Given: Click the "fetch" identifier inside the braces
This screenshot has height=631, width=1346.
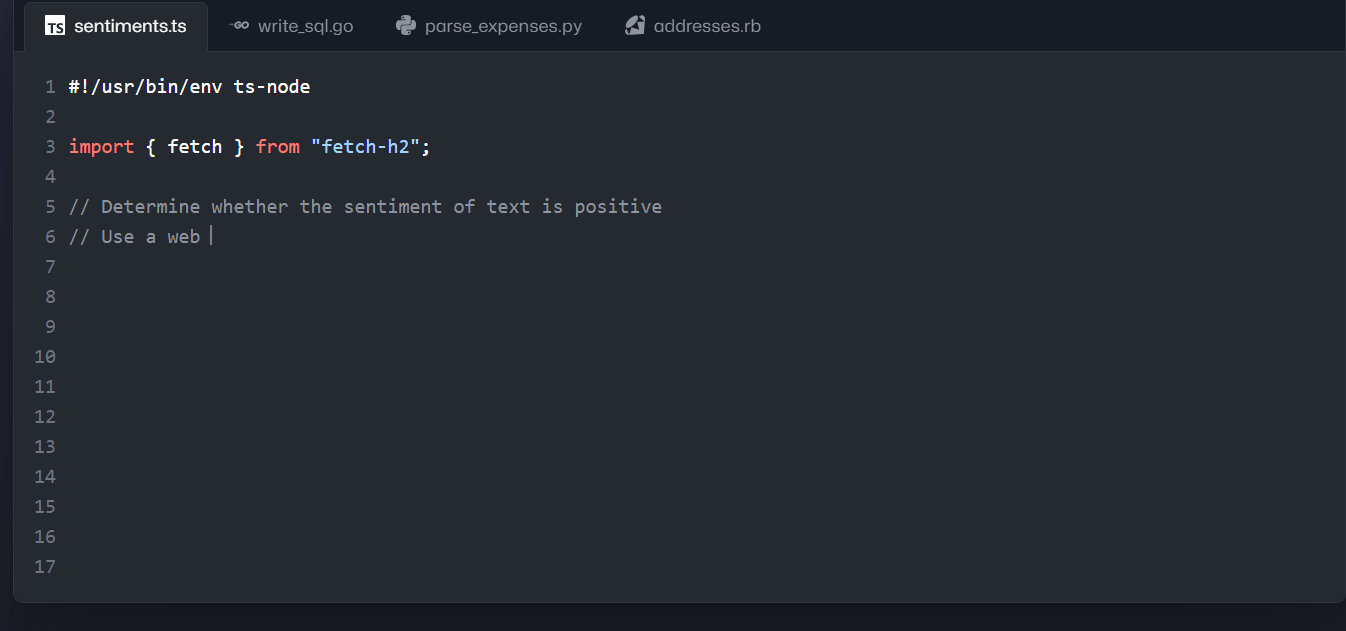Looking at the screenshot, I should tap(195, 147).
